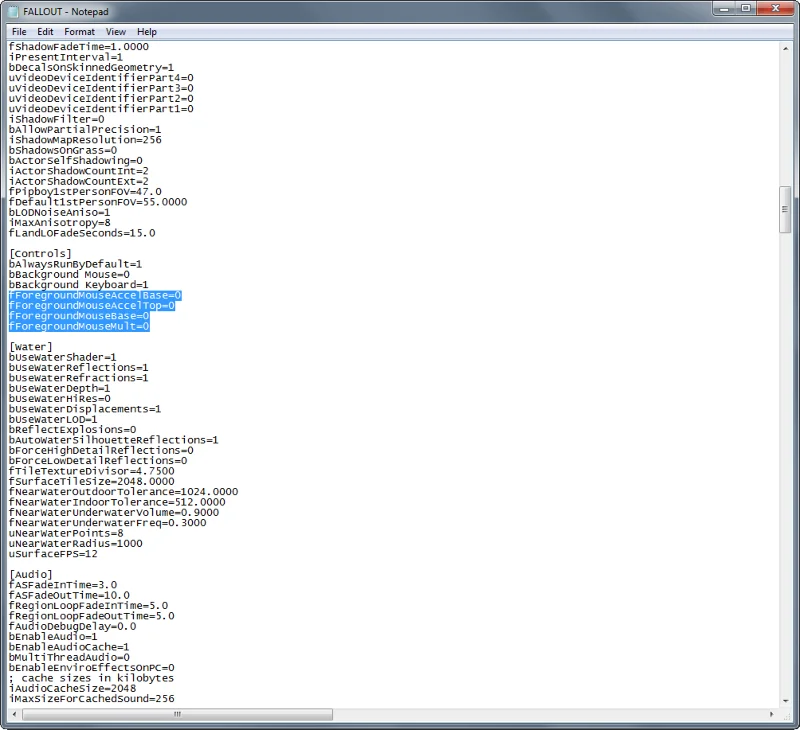Click the line bEnableAudio=1

pos(53,637)
